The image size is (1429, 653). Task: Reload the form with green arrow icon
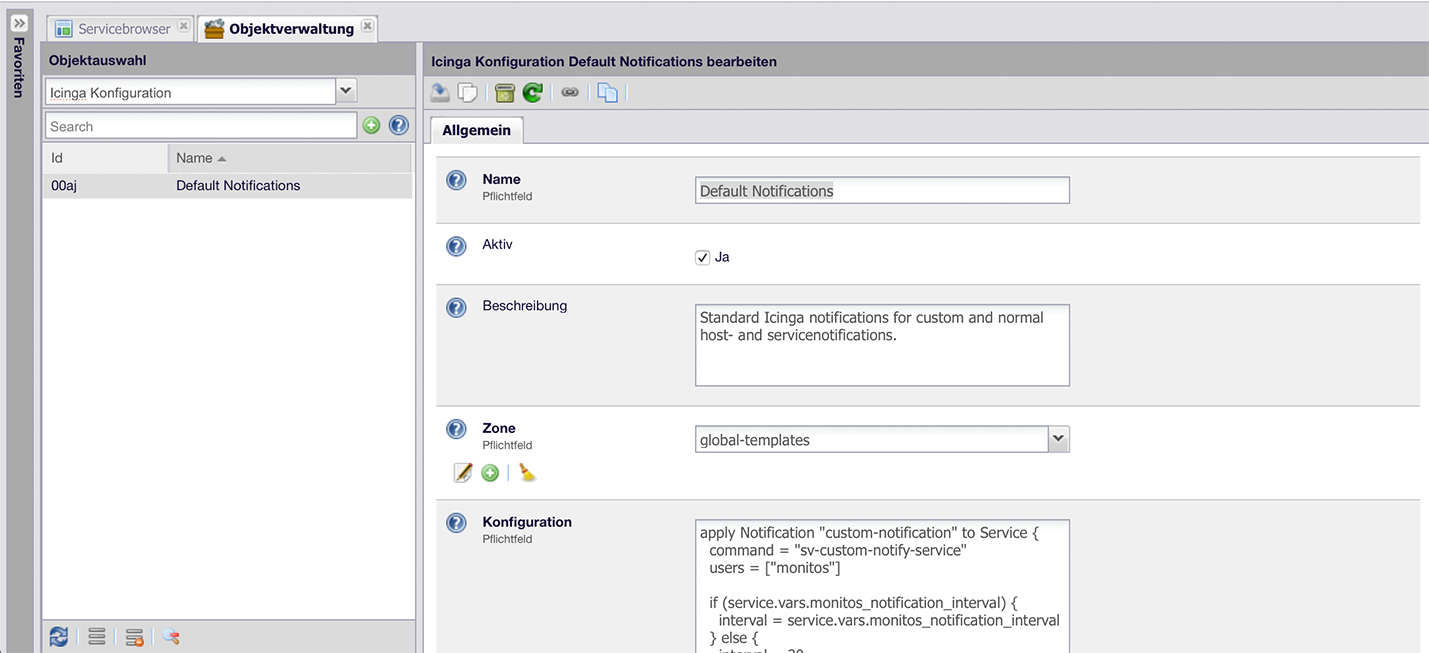click(532, 93)
